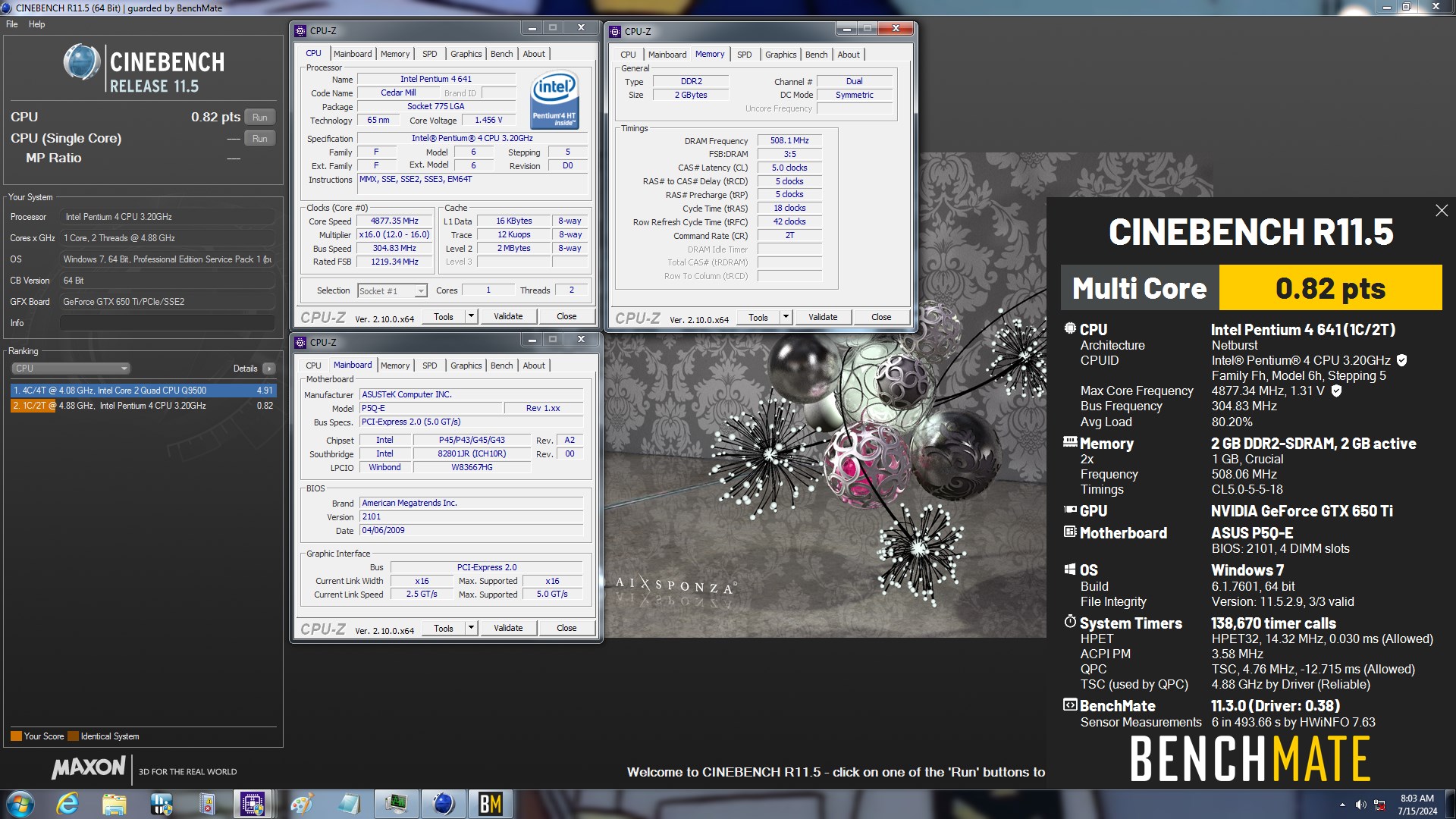
Task: Click the Core Speed 4877.35 MHz value
Action: (x=394, y=221)
